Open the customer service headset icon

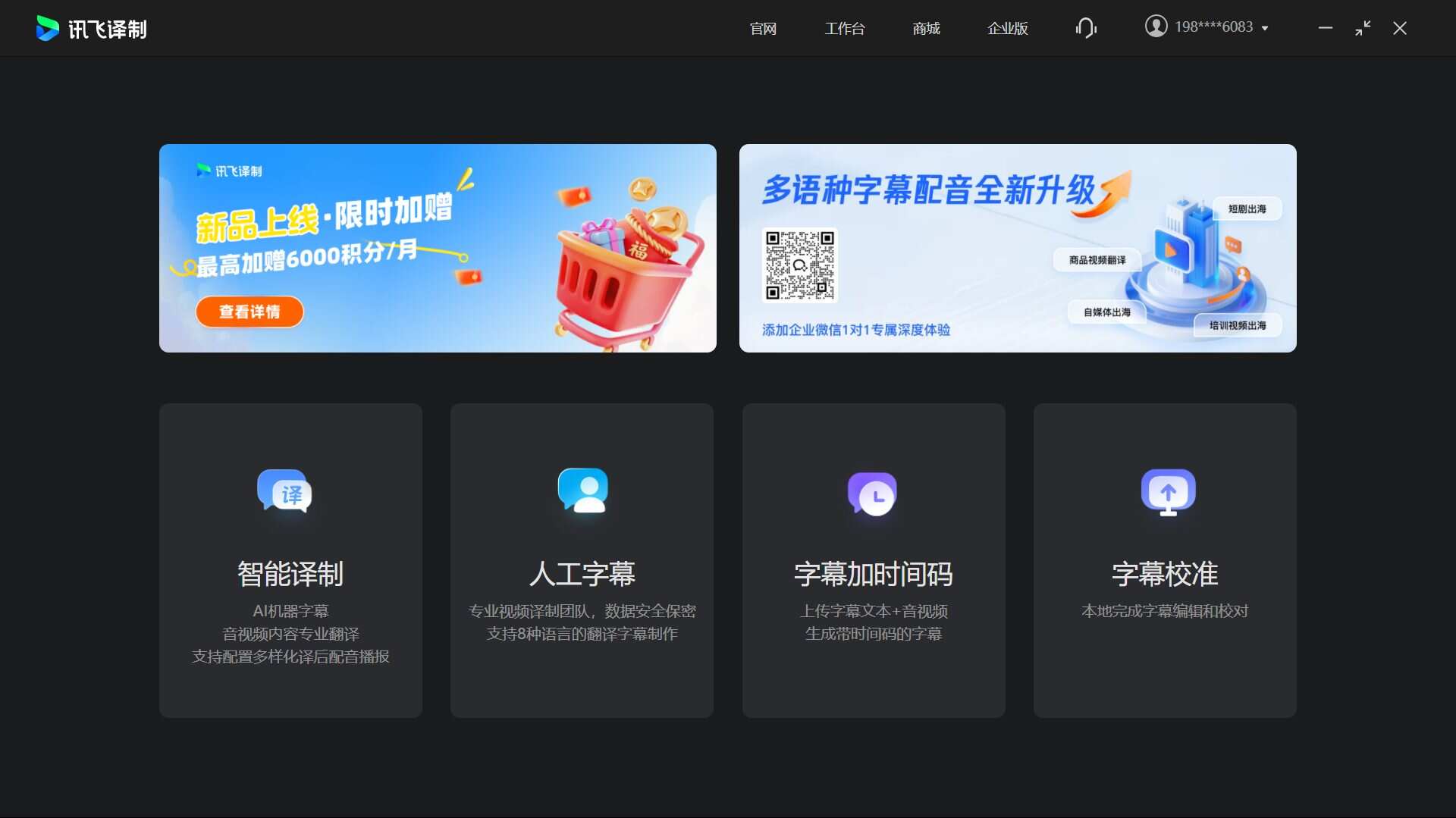(x=1086, y=28)
